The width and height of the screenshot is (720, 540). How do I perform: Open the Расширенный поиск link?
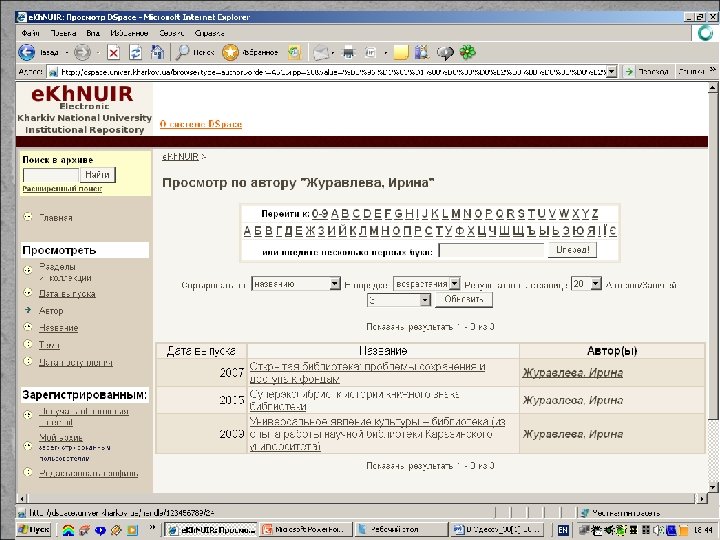[62, 189]
